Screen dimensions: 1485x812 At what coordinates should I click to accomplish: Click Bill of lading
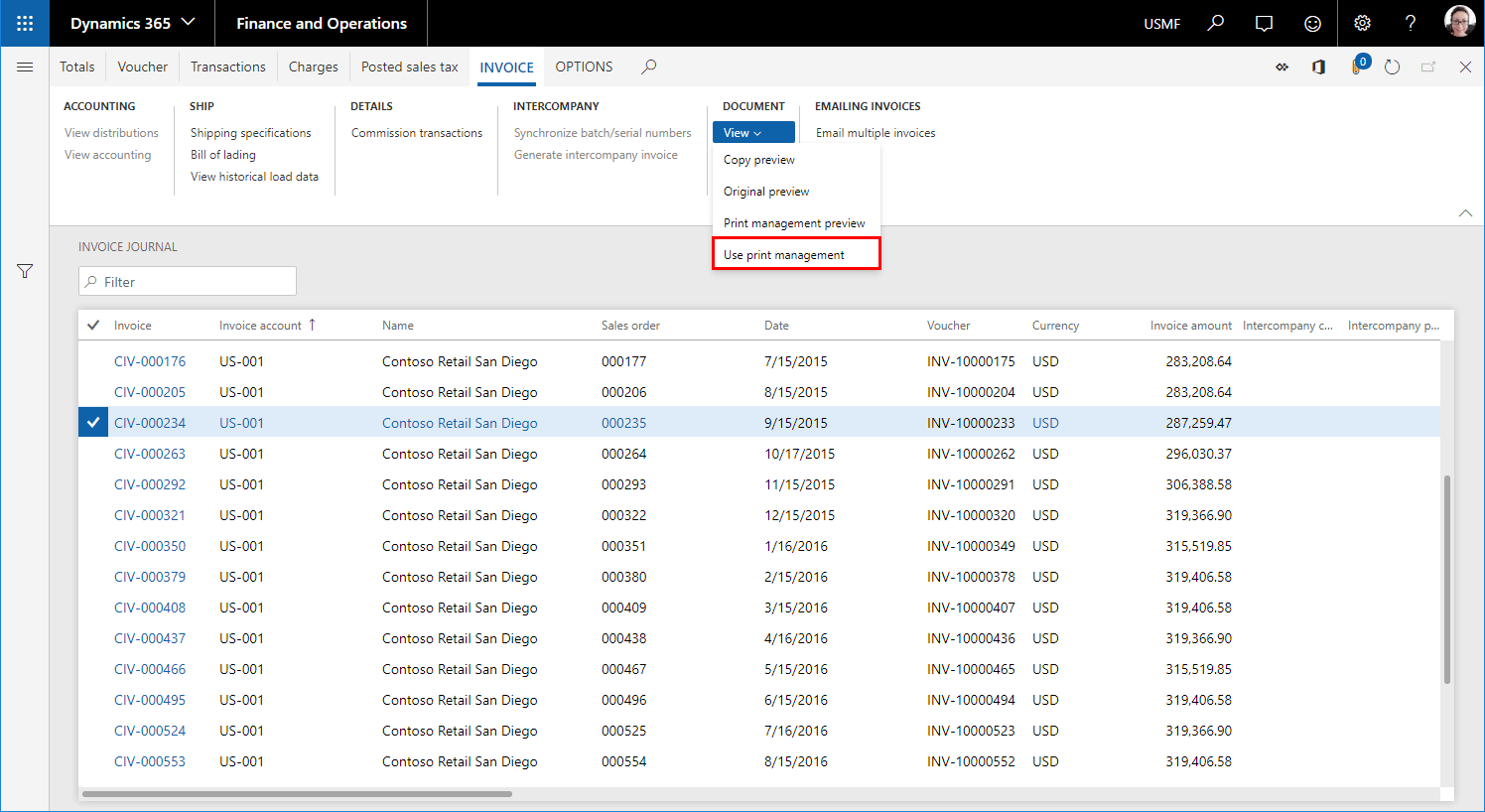[x=223, y=155]
